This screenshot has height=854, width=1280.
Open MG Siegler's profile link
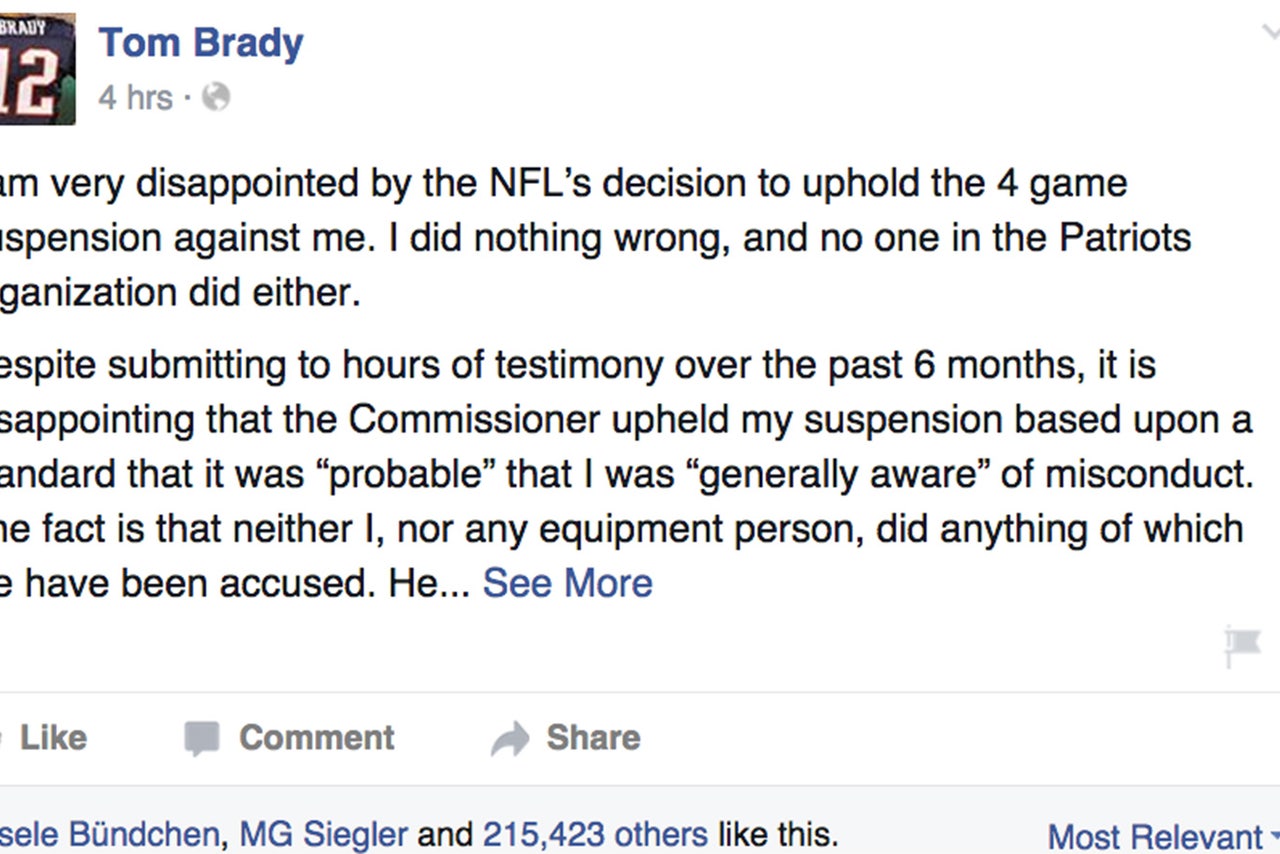click(324, 834)
